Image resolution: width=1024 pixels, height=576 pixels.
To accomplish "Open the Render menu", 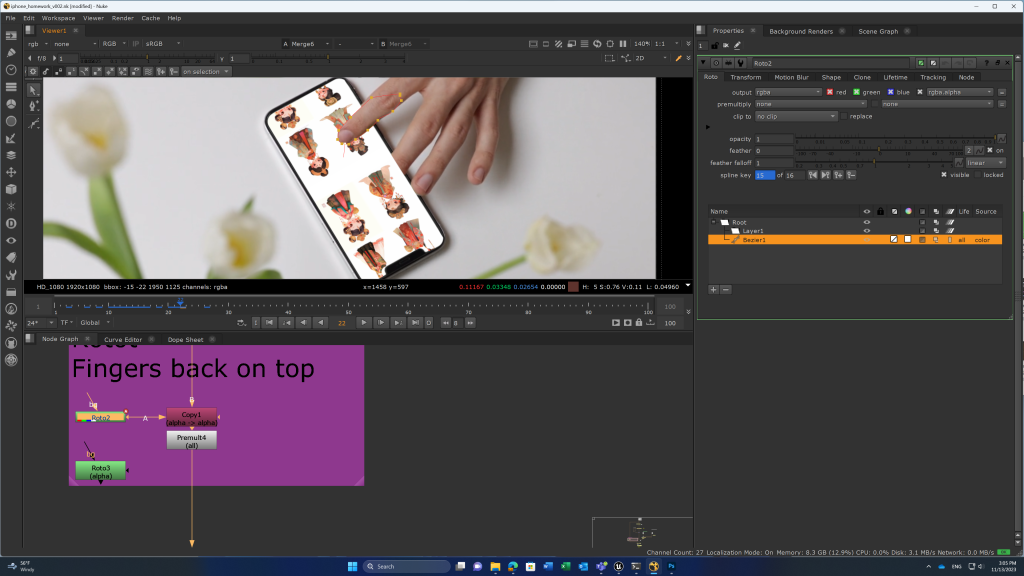I will click(x=123, y=18).
